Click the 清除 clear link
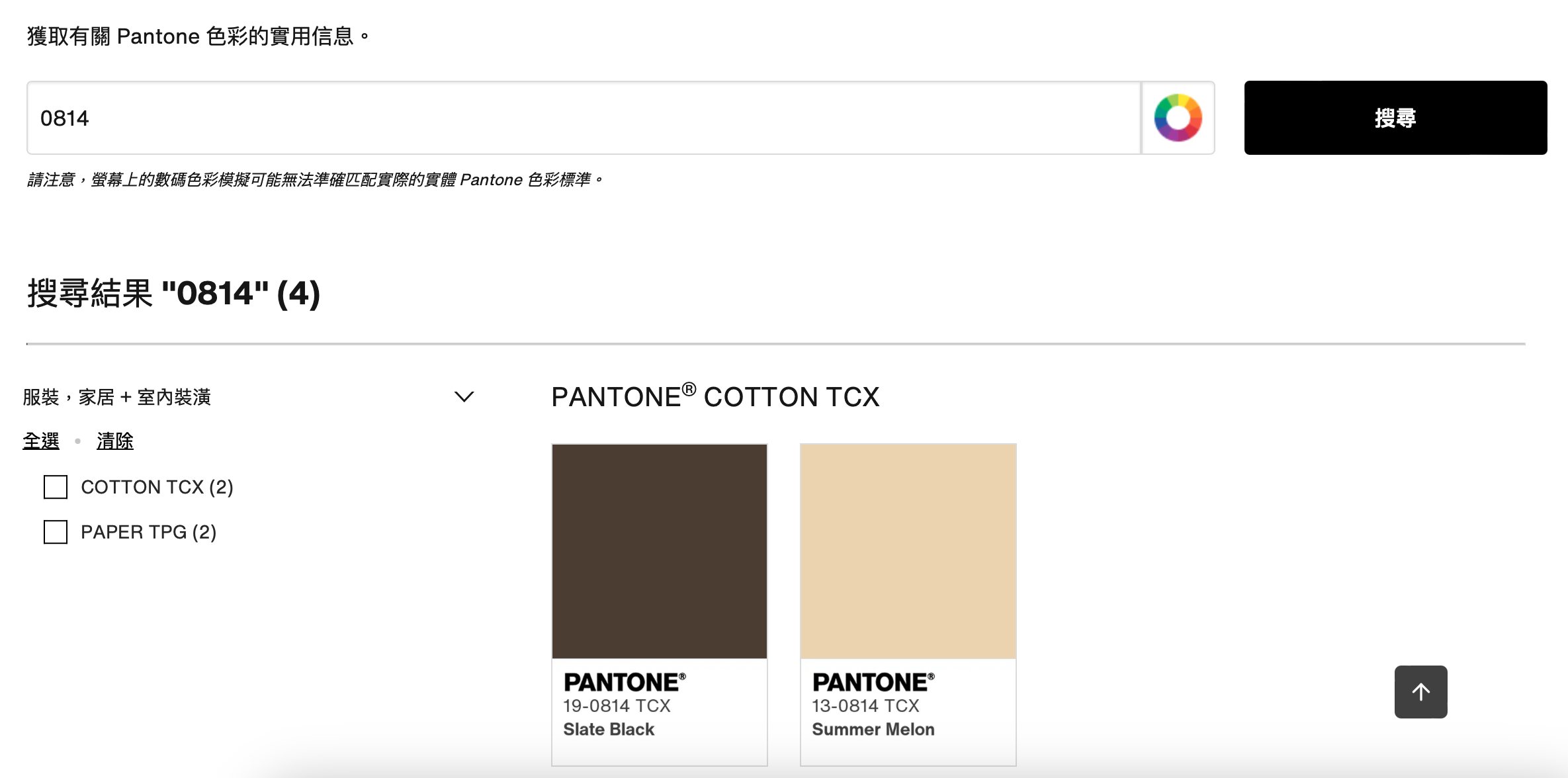The image size is (1568, 778). click(x=115, y=441)
